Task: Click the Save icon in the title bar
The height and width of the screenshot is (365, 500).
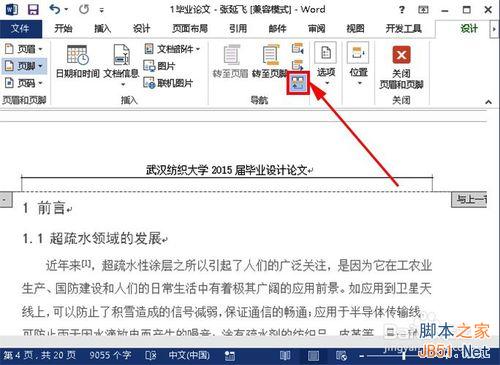Action: (x=33, y=9)
